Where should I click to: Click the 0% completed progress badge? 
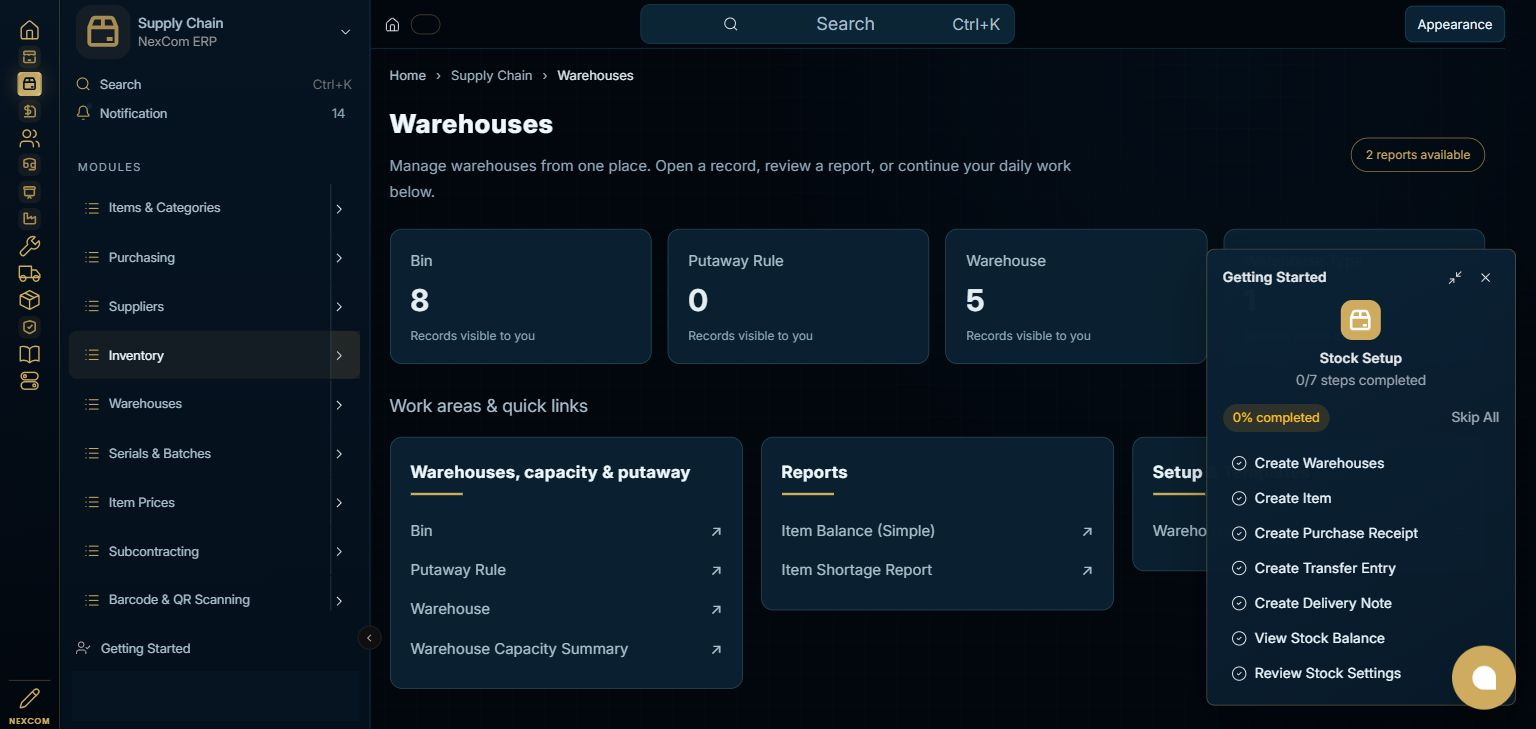click(x=1276, y=418)
